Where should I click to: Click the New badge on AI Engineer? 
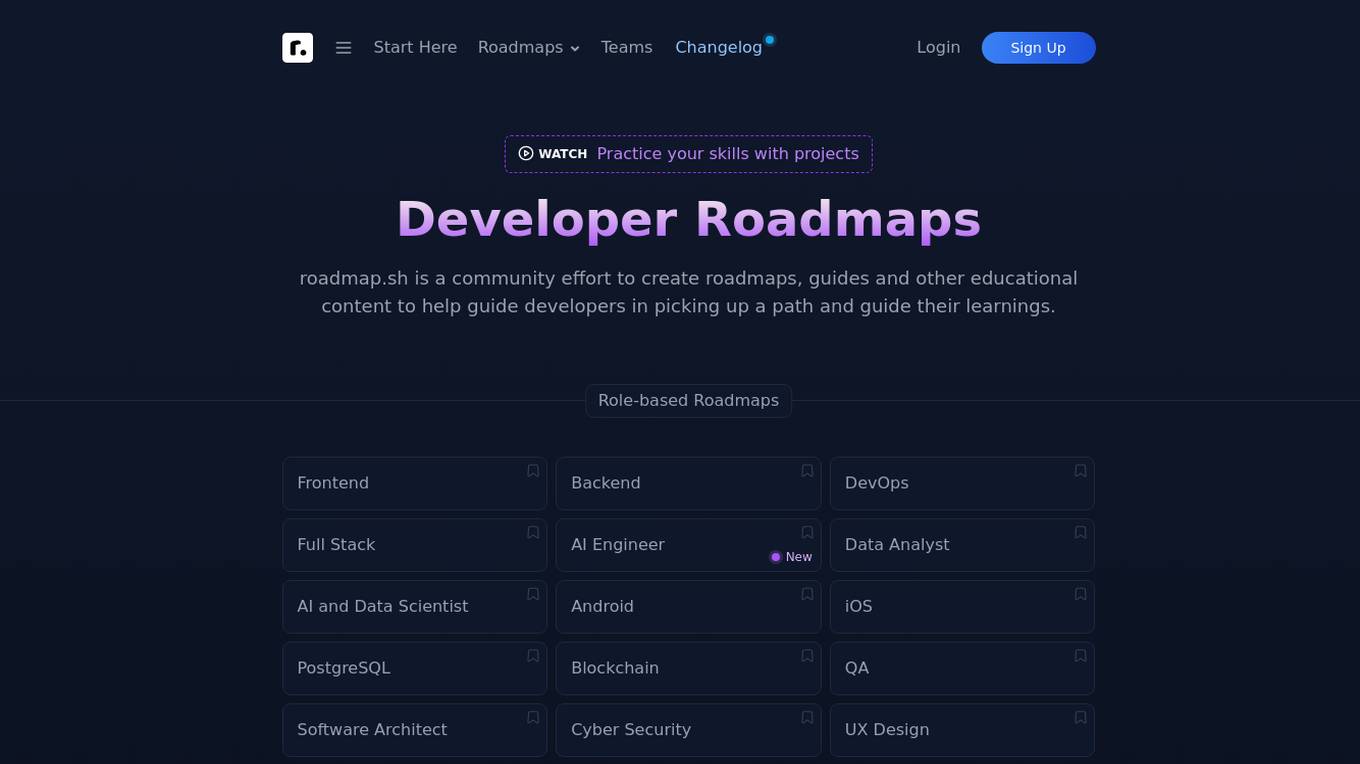[x=791, y=557]
